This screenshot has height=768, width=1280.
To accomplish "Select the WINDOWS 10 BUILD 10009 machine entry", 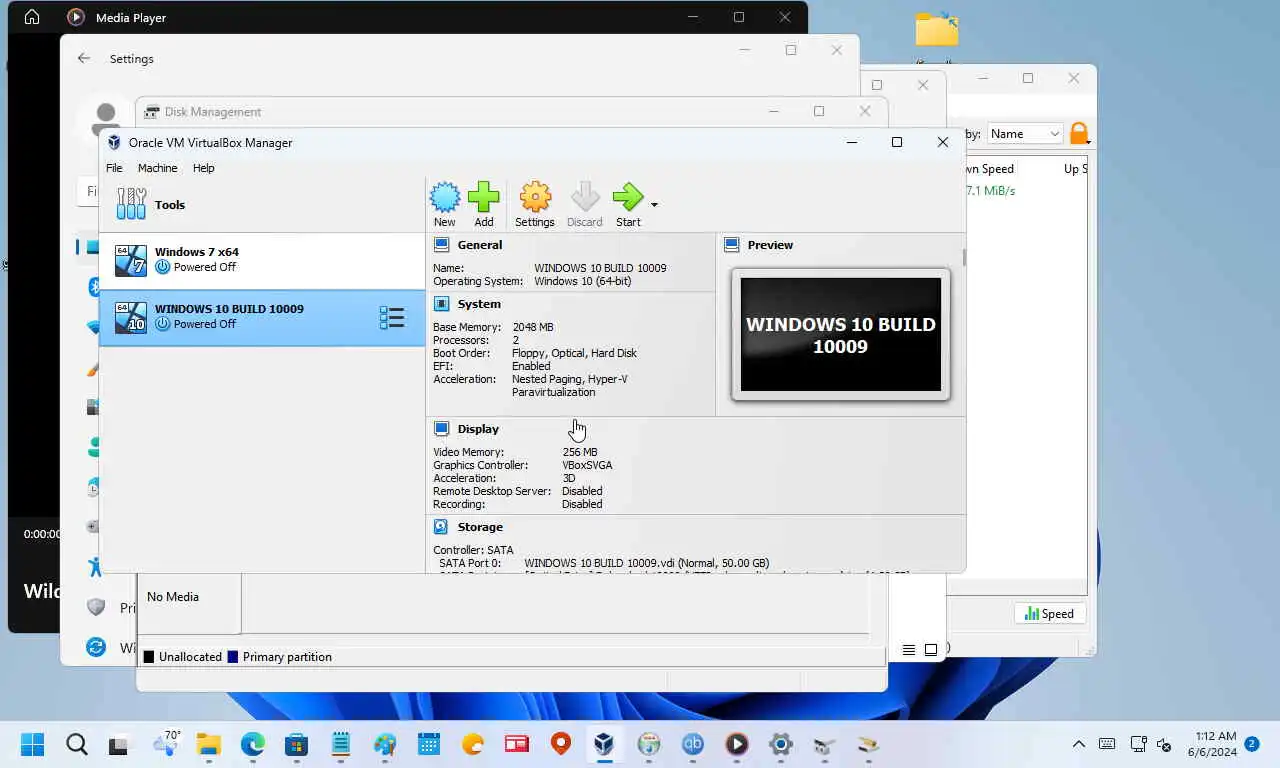I will pyautogui.click(x=262, y=317).
